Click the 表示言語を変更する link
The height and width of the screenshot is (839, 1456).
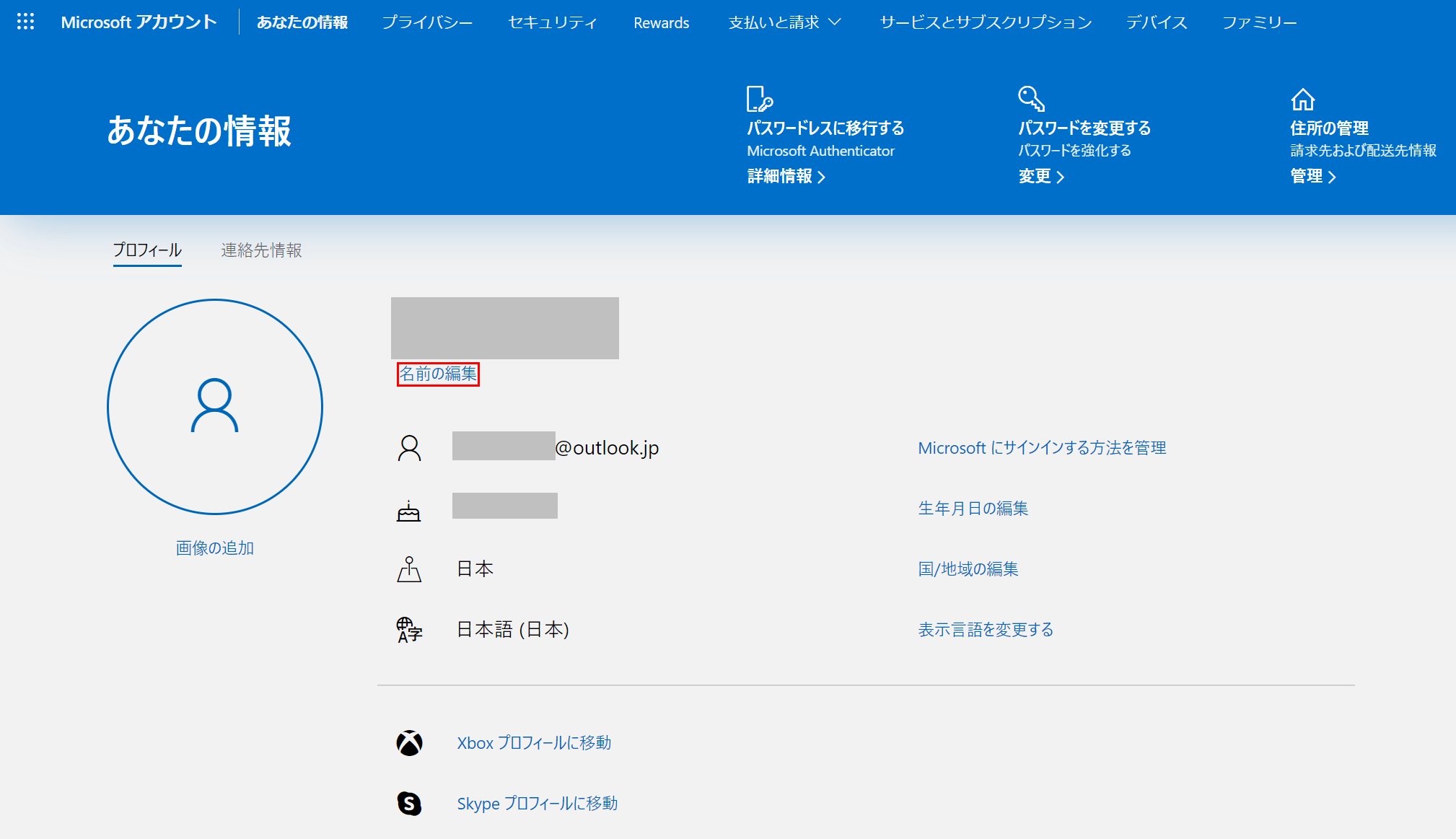click(986, 630)
